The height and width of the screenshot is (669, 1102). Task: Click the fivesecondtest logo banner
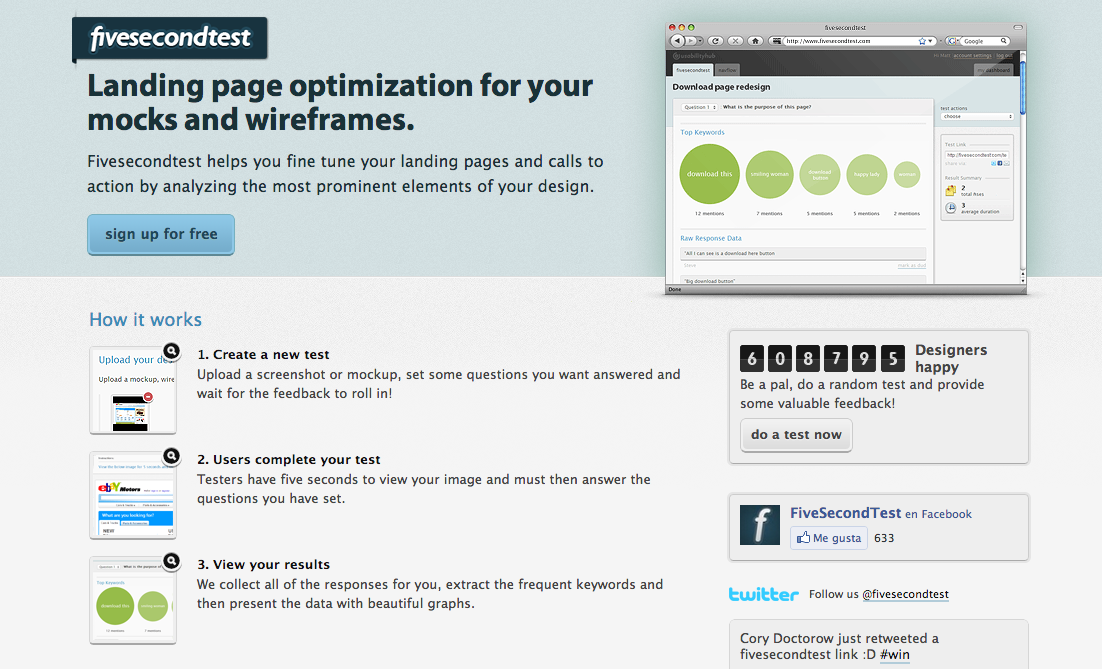[169, 39]
